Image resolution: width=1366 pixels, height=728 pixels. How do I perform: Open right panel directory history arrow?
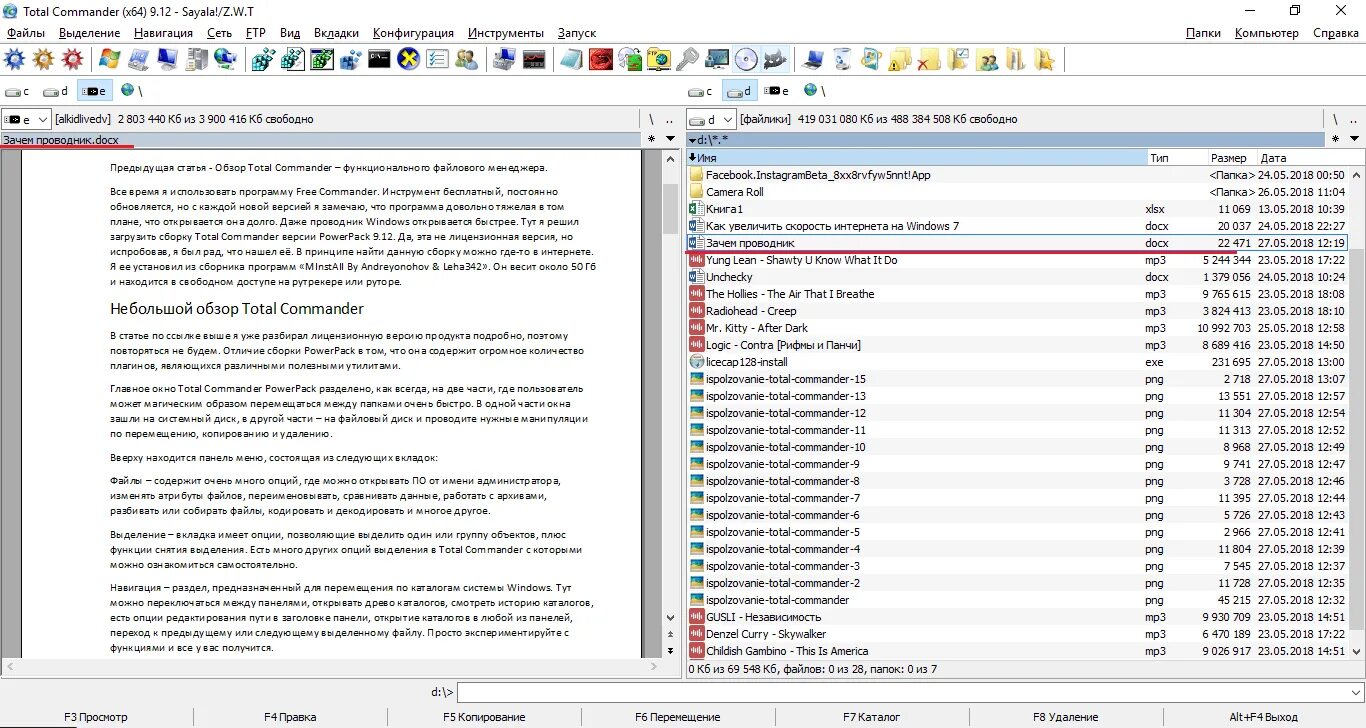[x=1354, y=139]
